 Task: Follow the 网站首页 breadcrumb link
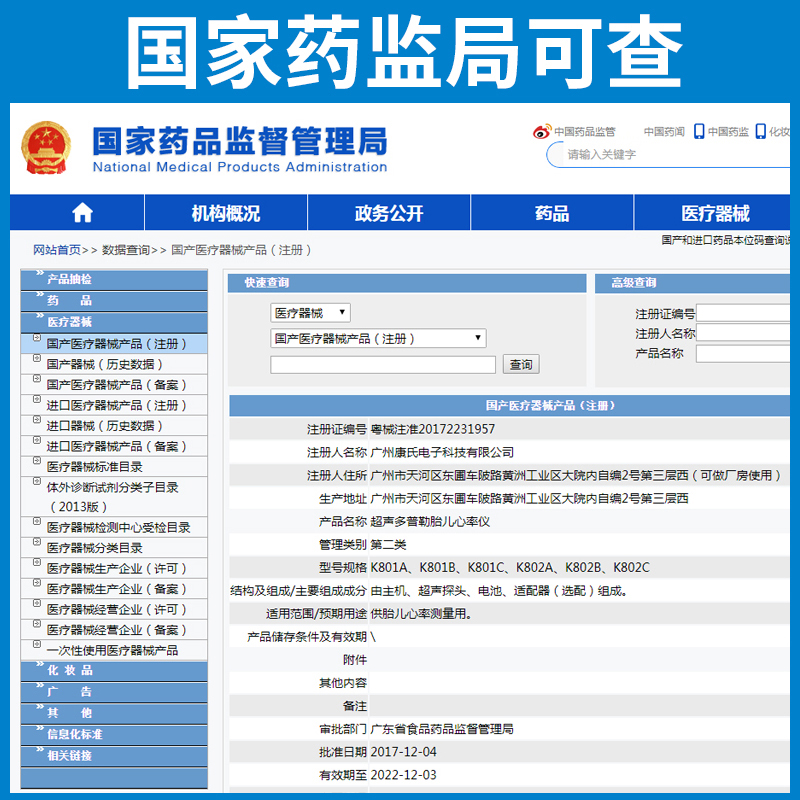coord(57,250)
